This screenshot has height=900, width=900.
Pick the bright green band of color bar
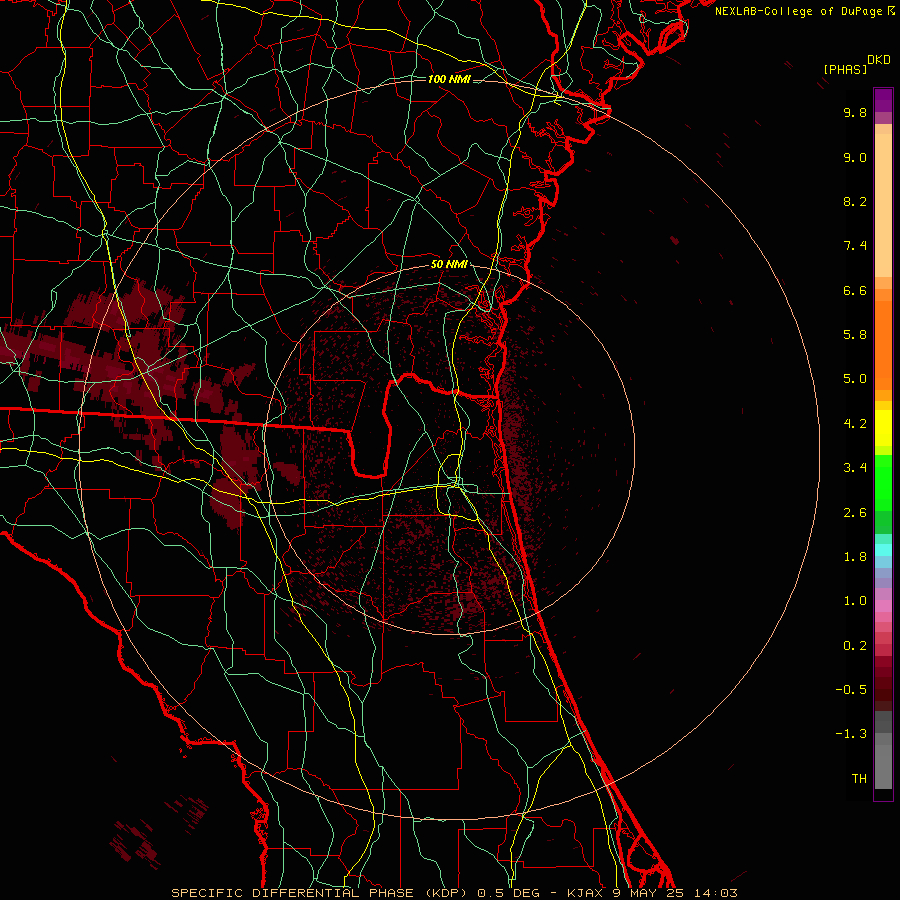883,485
